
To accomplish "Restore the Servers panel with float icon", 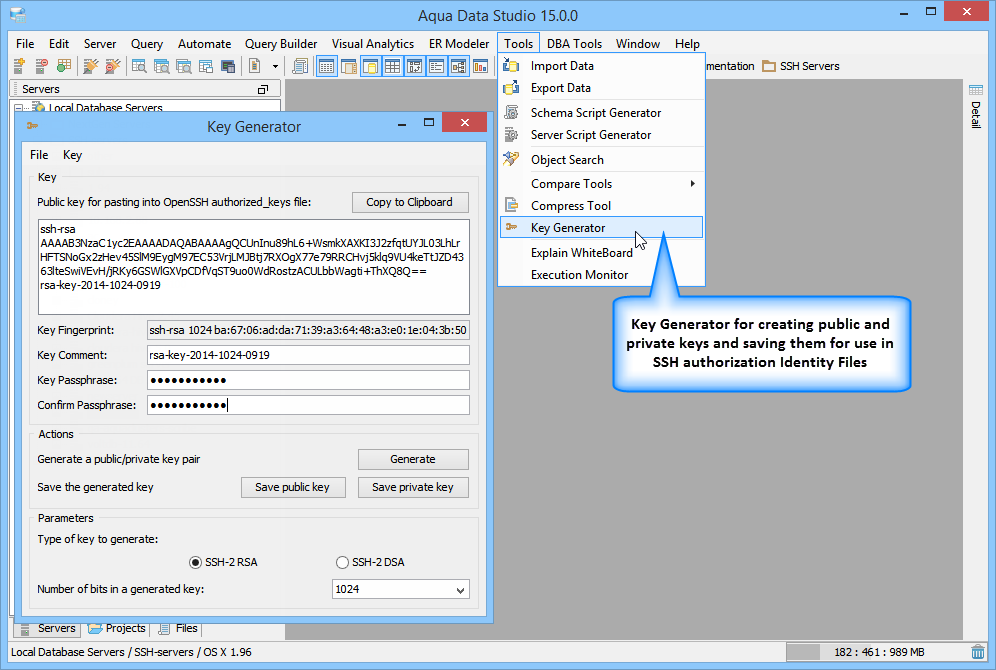I will pos(263,90).
